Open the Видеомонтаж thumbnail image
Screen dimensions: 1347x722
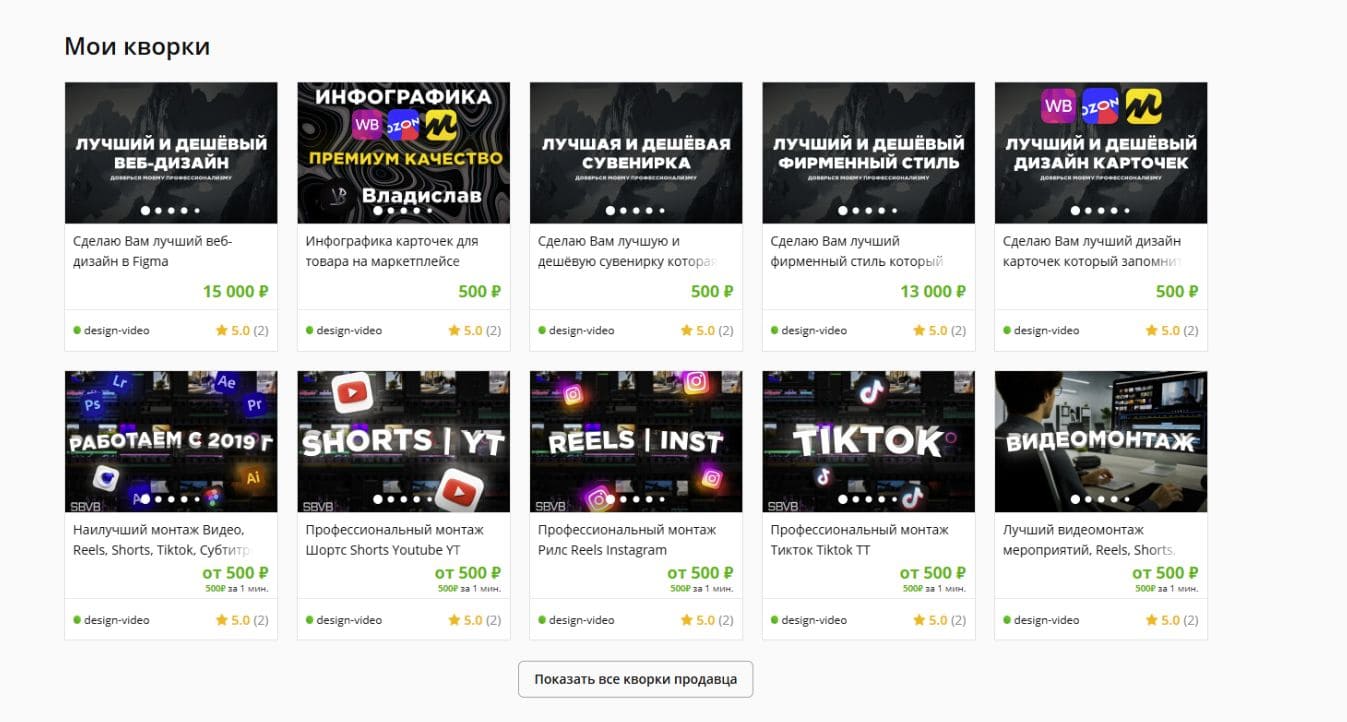point(1101,442)
